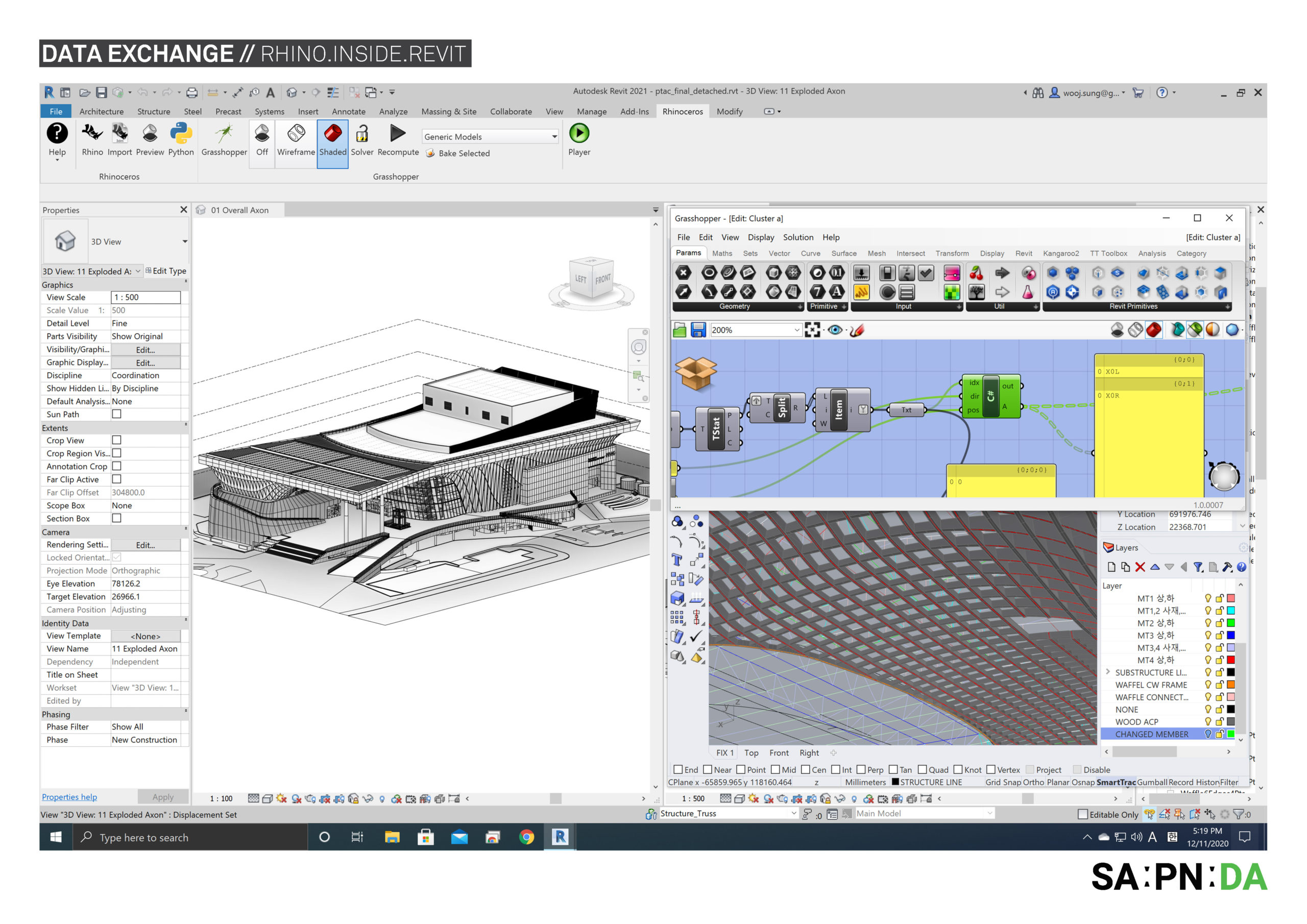Image resolution: width=1307 pixels, height=924 pixels.
Task: Click Edit button for Visibility/Graphics
Action: [x=145, y=350]
